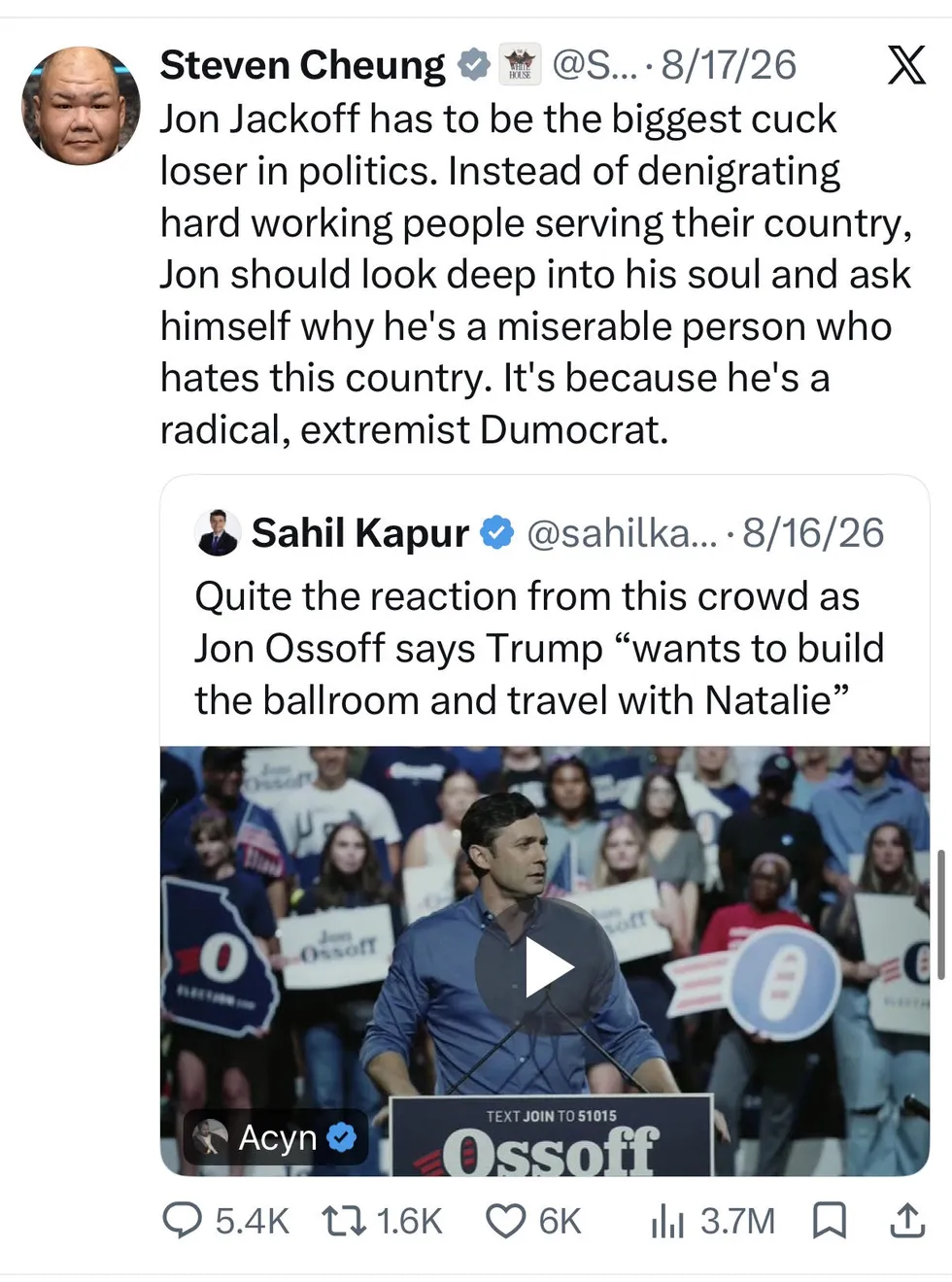Open the Steven Cheung display name link
This screenshot has height=1282, width=952.
(x=302, y=65)
